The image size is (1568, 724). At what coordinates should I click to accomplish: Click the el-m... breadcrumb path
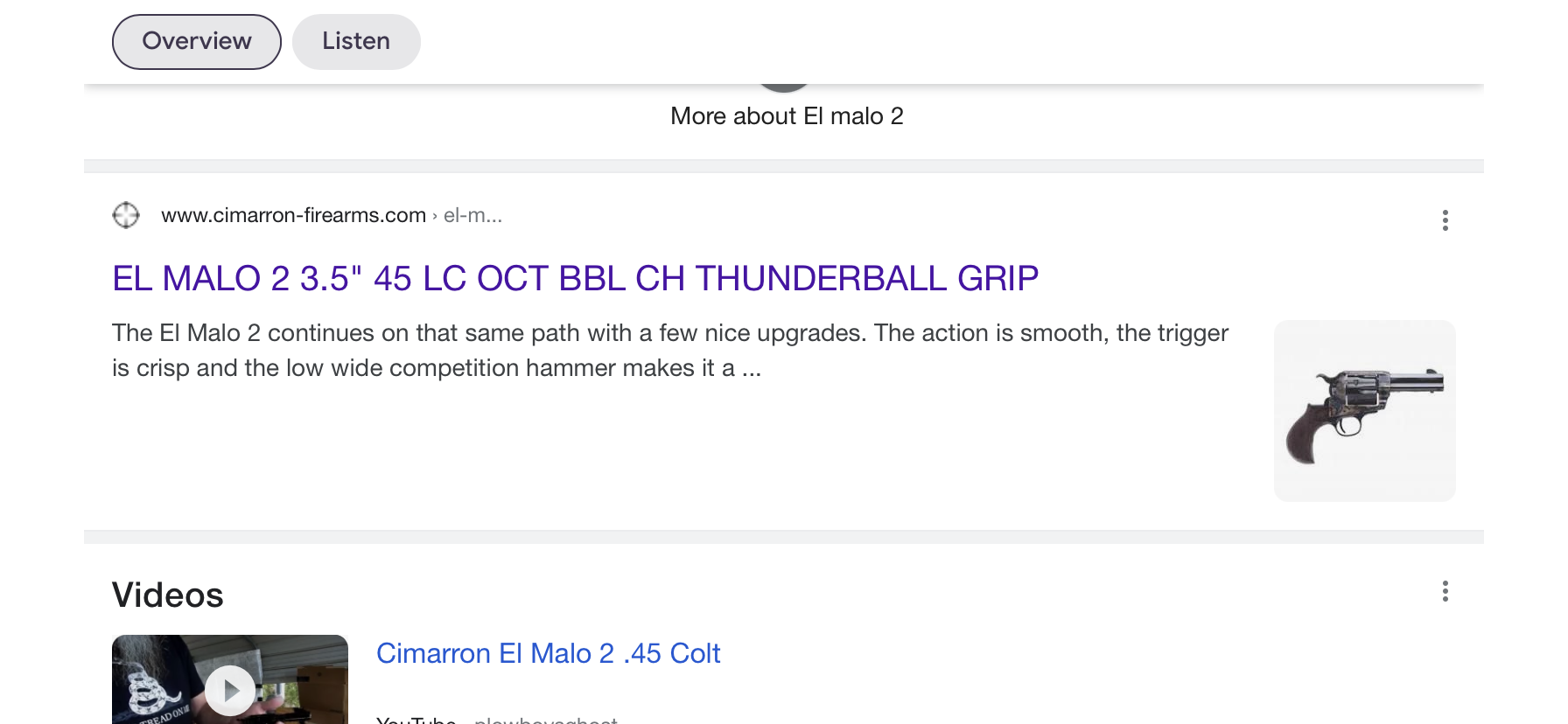click(472, 215)
